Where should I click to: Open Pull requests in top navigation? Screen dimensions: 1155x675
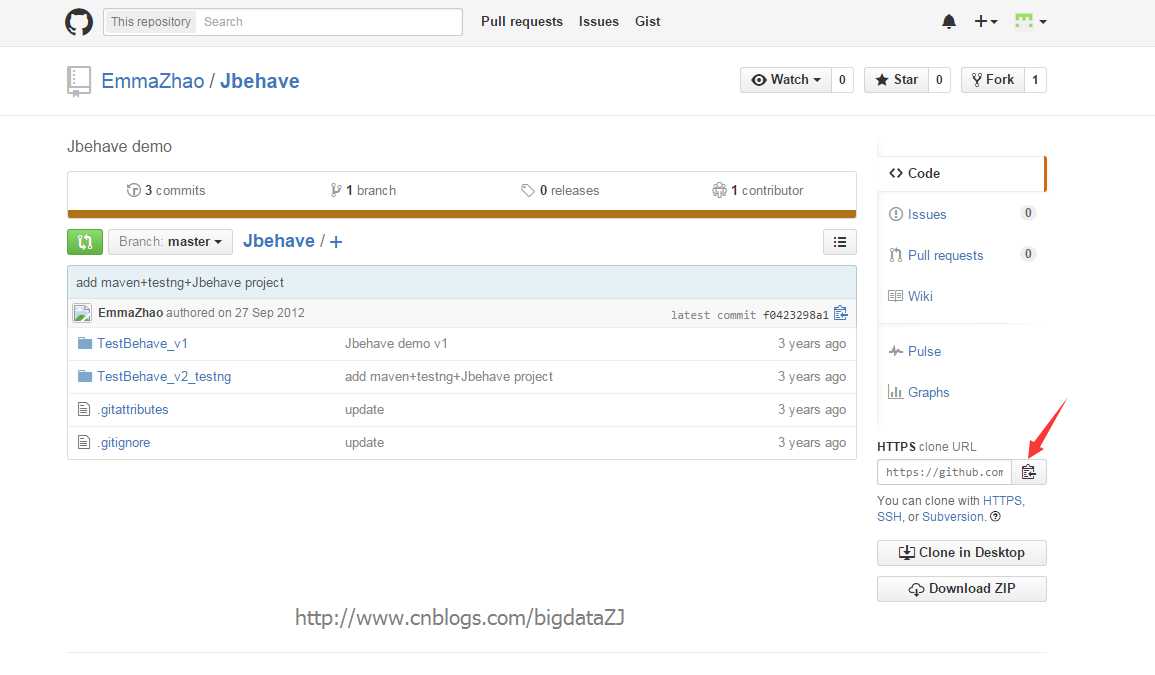(522, 21)
